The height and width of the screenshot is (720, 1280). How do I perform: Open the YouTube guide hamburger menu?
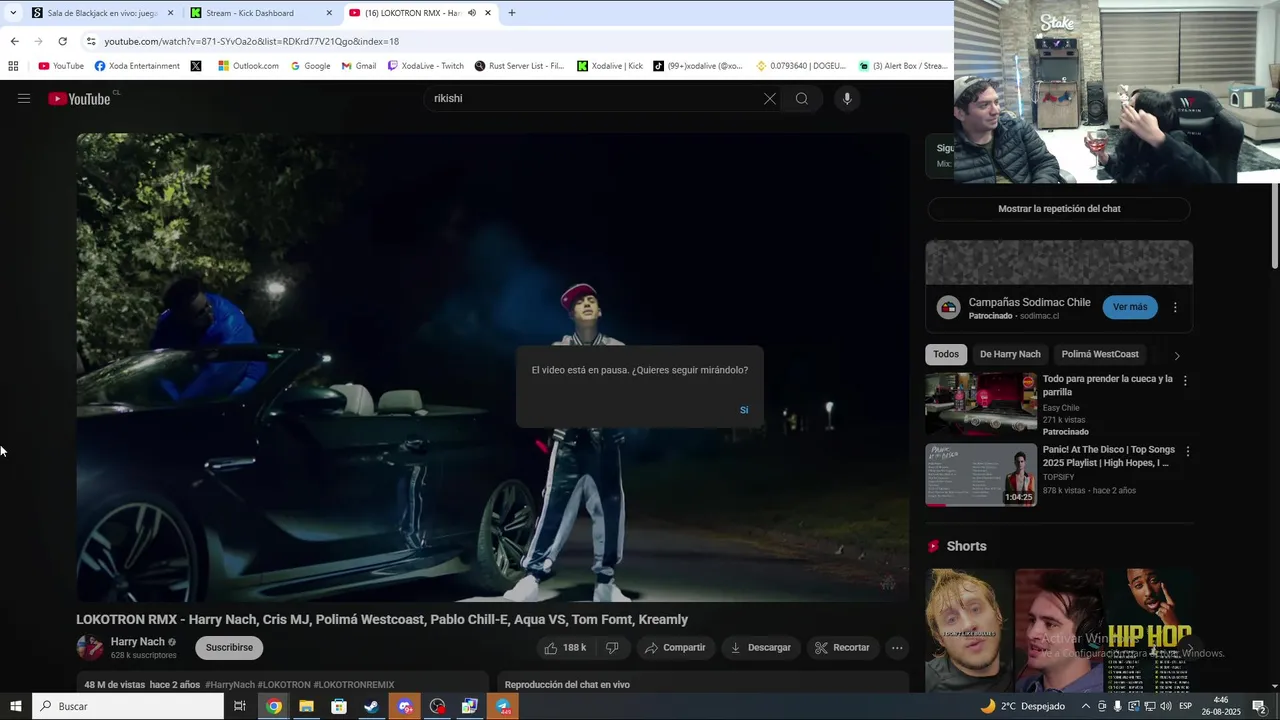(x=24, y=98)
